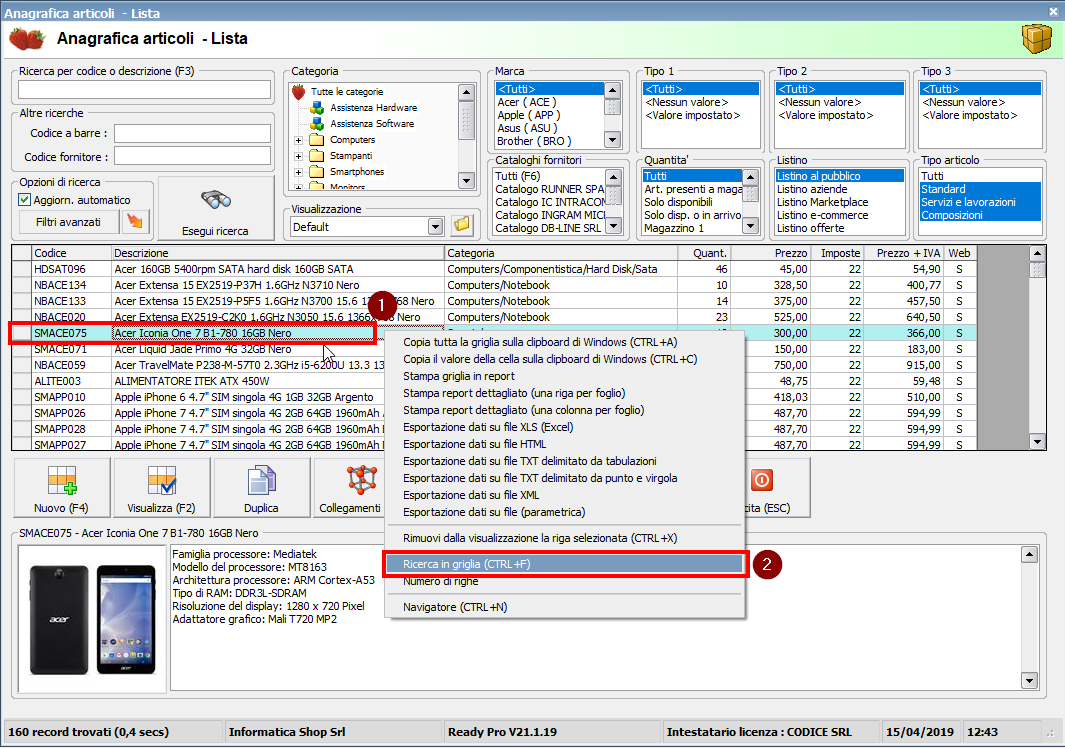Click the Ricerca per codice o descrizione field
The image size is (1065, 748).
(x=145, y=90)
